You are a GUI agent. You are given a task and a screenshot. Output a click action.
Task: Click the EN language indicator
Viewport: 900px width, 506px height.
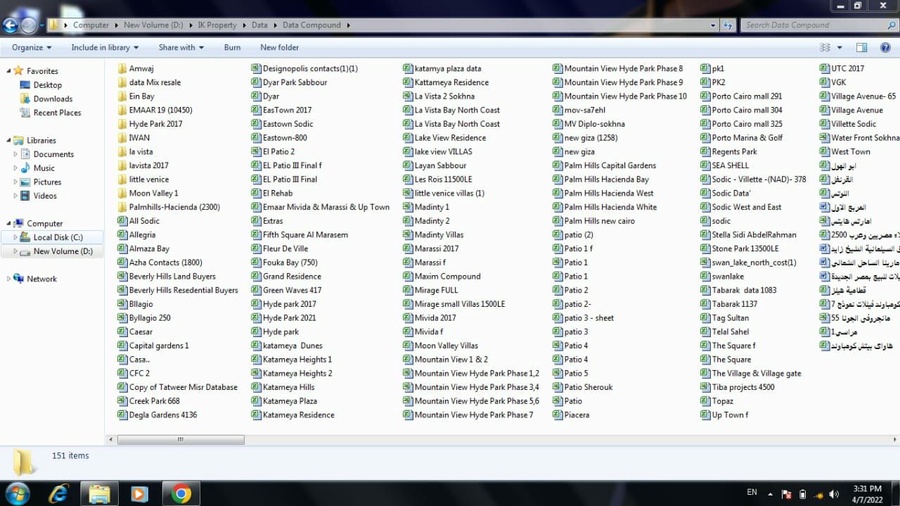pos(752,492)
